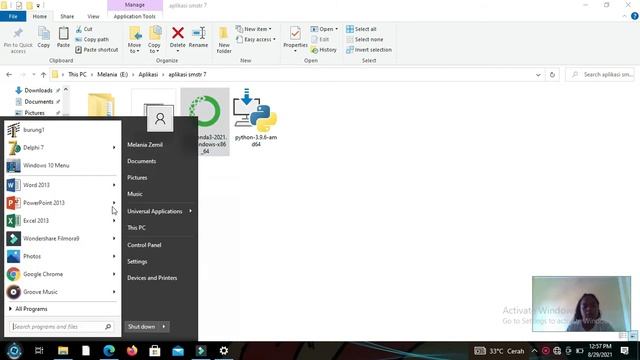Click the Pin to Quick access icon
Screen dimensions: 640x360
coord(18,33)
